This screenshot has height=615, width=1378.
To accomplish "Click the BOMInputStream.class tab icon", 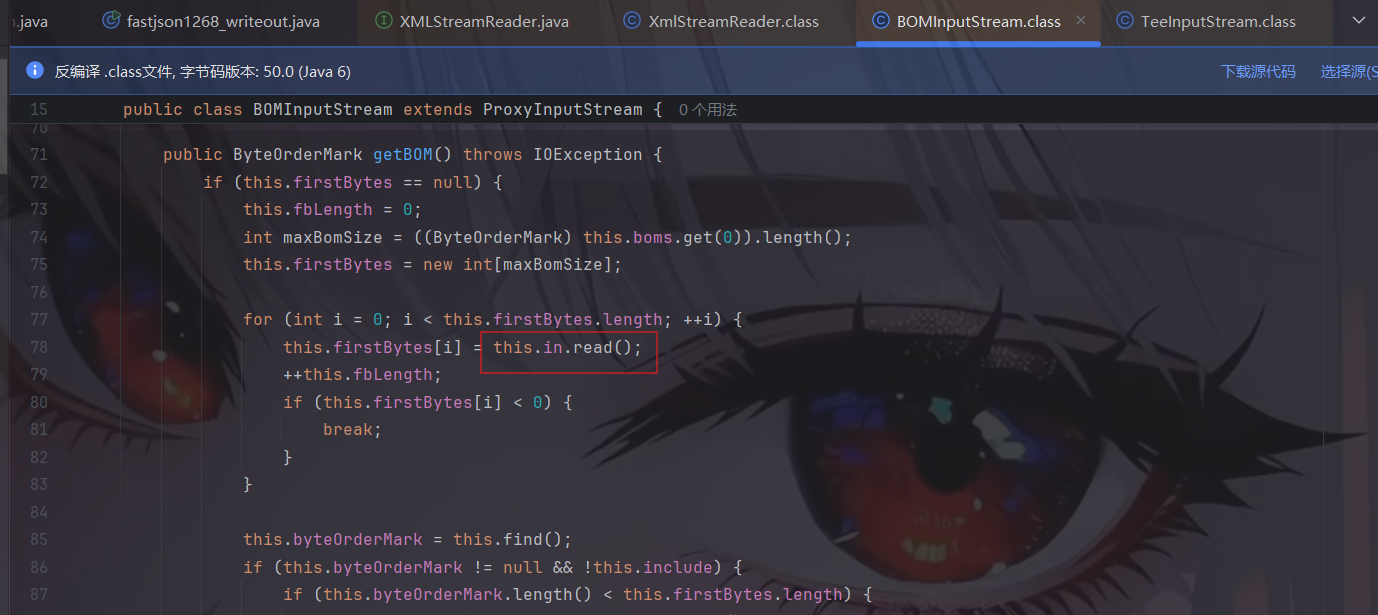I will point(880,21).
